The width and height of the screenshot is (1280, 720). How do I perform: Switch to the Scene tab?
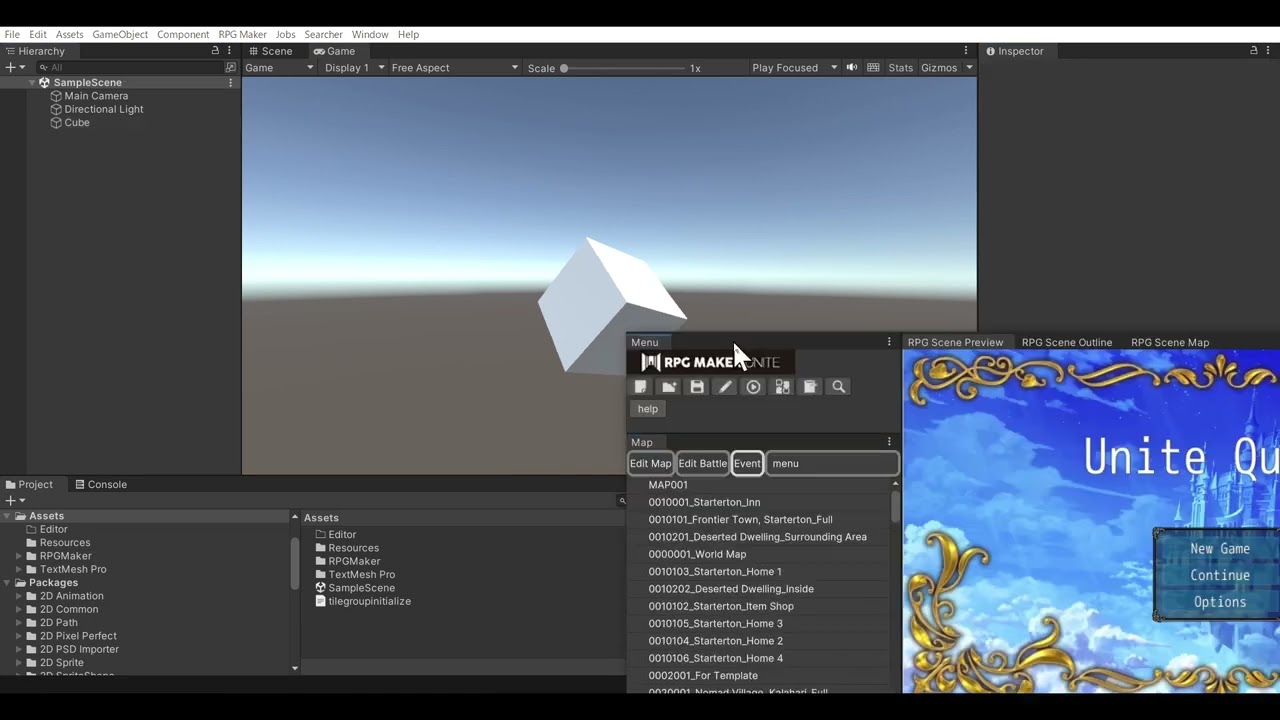click(x=270, y=51)
